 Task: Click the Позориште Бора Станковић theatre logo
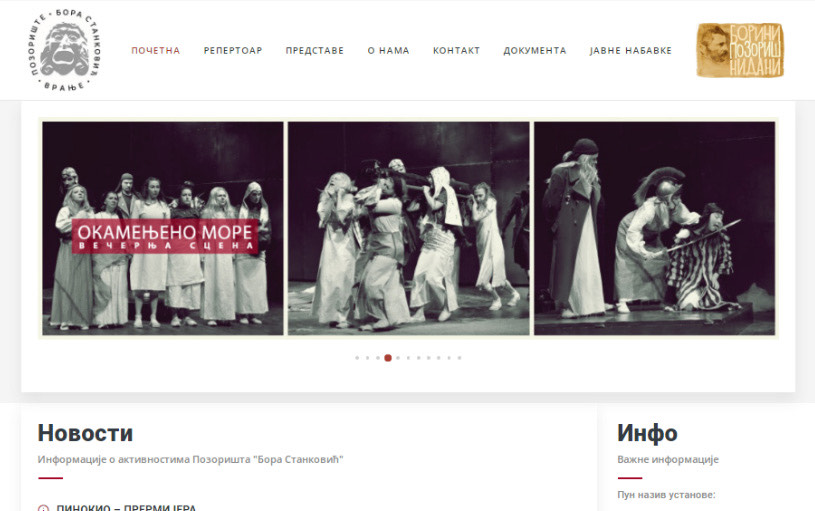click(64, 50)
